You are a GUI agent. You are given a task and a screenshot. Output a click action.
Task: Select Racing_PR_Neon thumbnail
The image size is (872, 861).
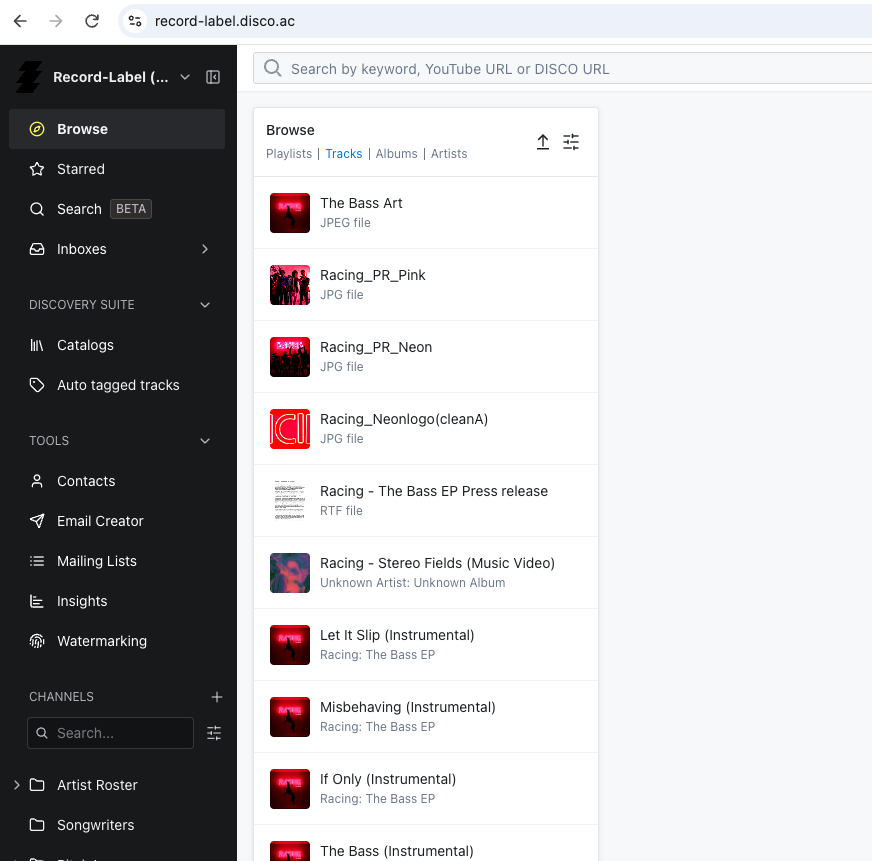point(290,357)
